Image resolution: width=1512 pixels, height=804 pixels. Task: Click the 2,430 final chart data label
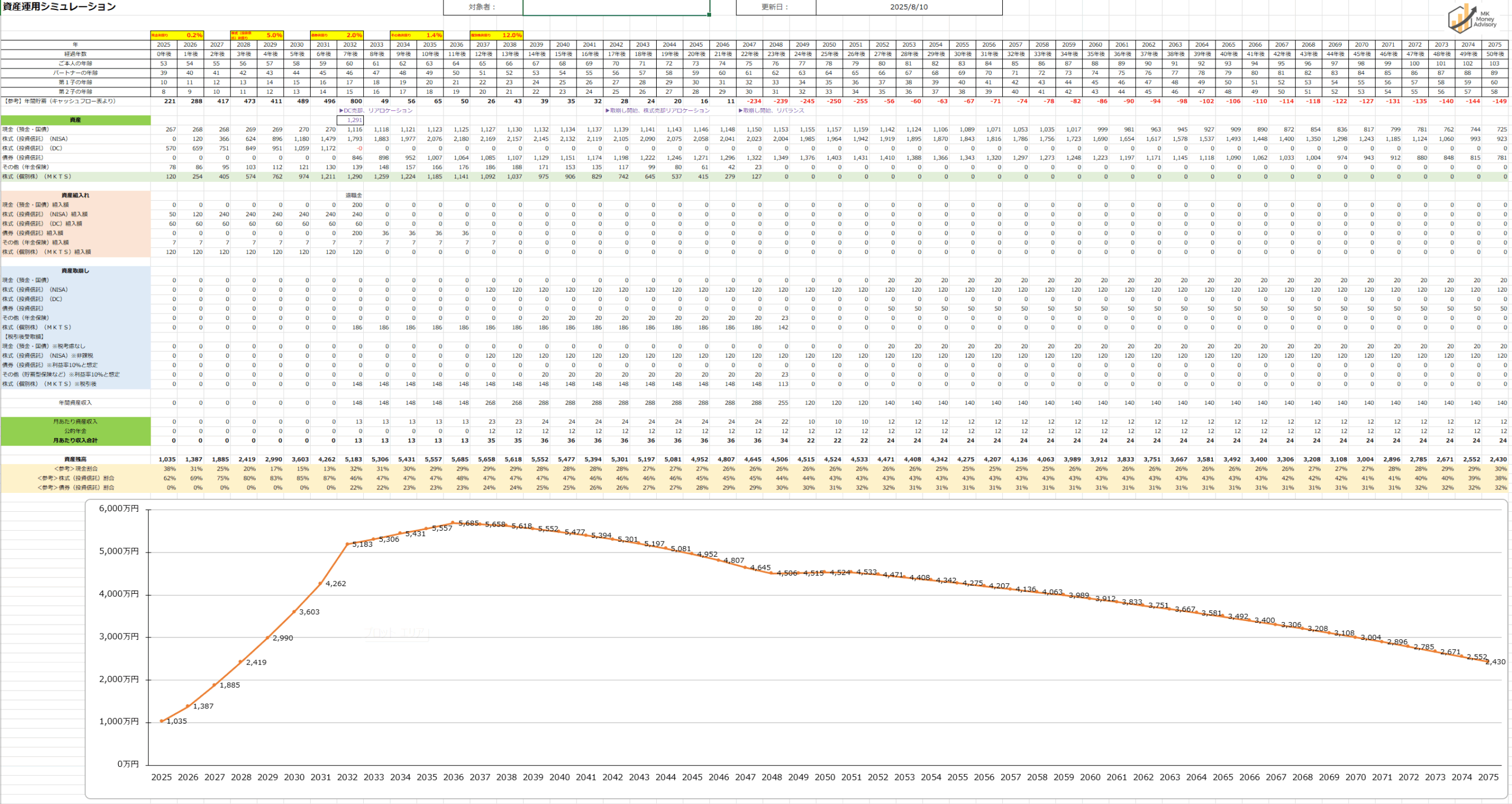[x=1495, y=662]
